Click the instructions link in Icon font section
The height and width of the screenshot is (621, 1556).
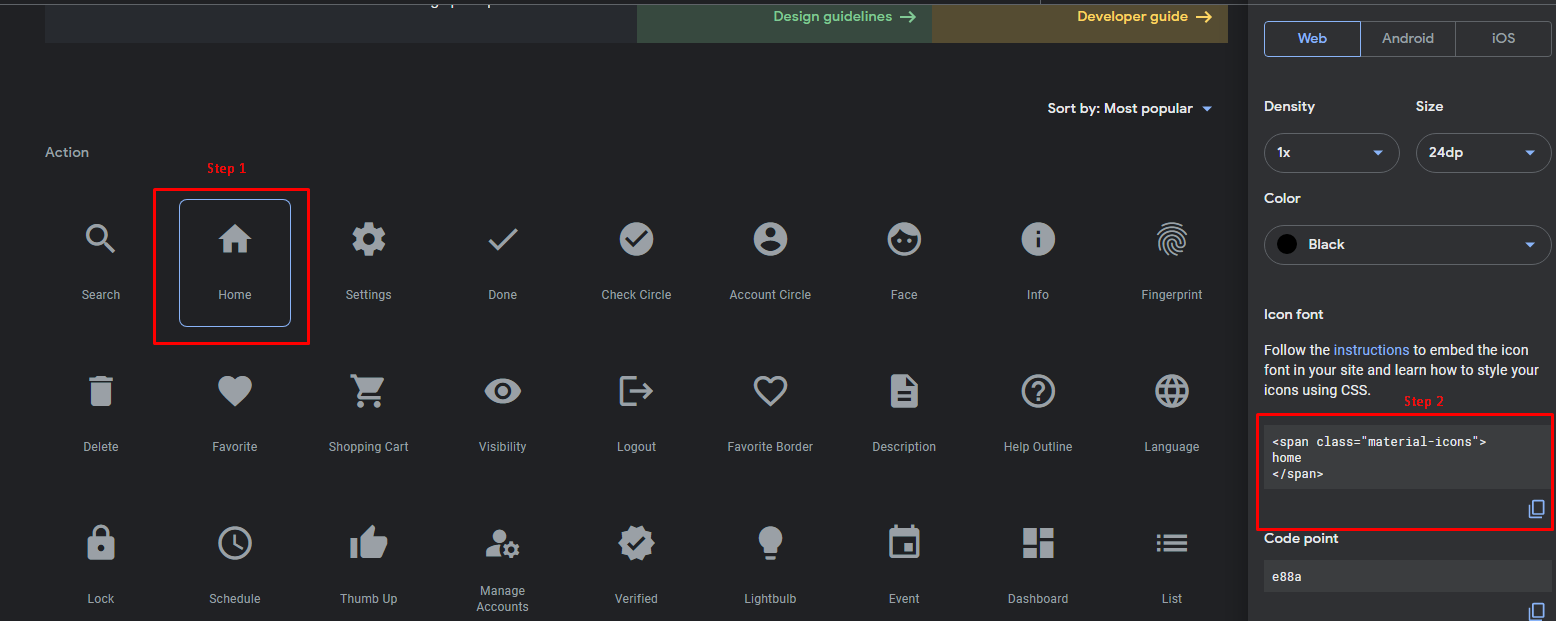coord(1371,350)
